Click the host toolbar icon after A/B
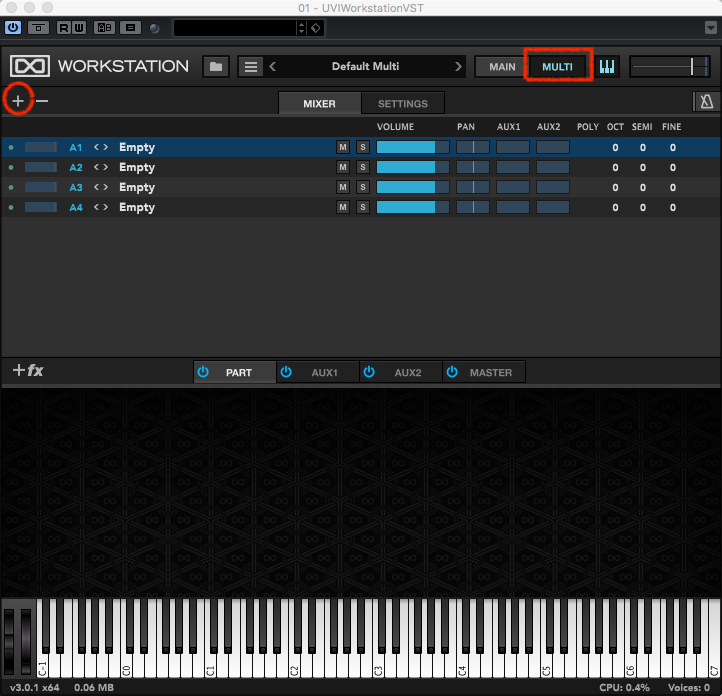 (130, 28)
